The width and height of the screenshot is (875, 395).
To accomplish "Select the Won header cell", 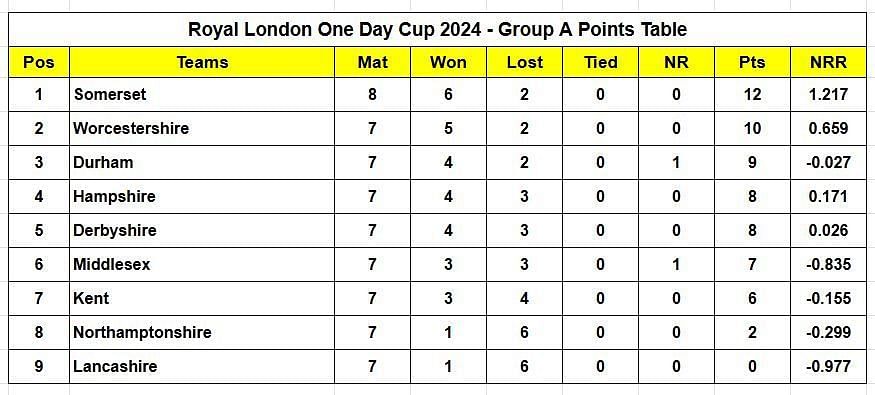I will pyautogui.click(x=449, y=62).
